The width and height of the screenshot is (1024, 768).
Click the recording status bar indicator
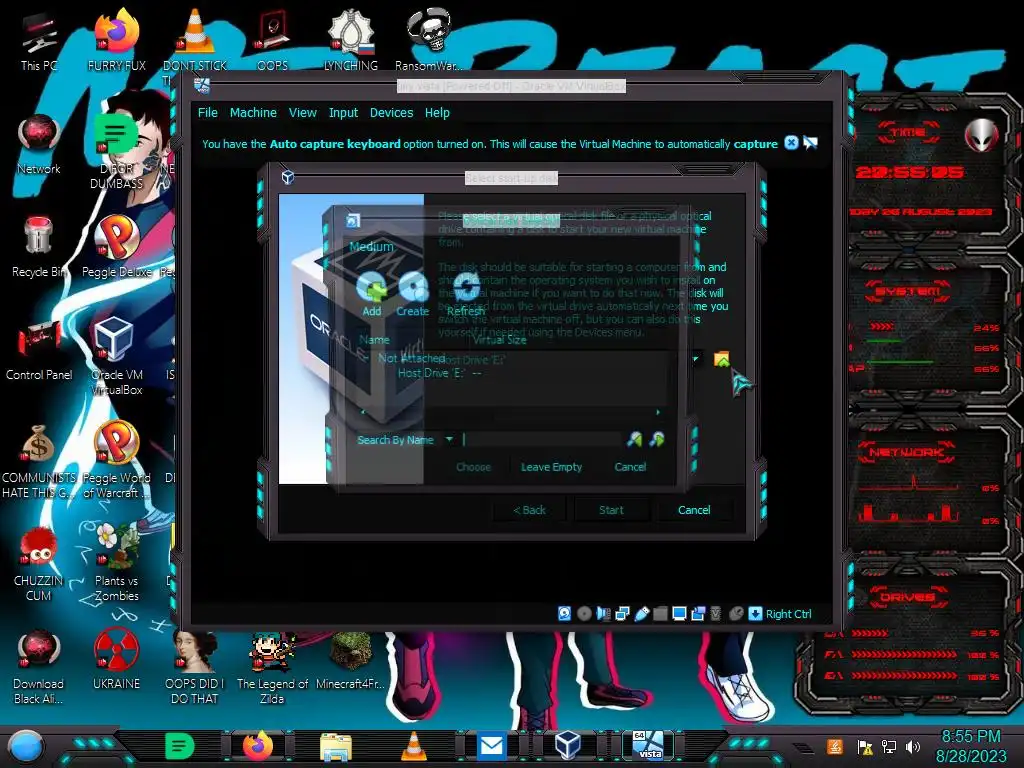(x=698, y=614)
